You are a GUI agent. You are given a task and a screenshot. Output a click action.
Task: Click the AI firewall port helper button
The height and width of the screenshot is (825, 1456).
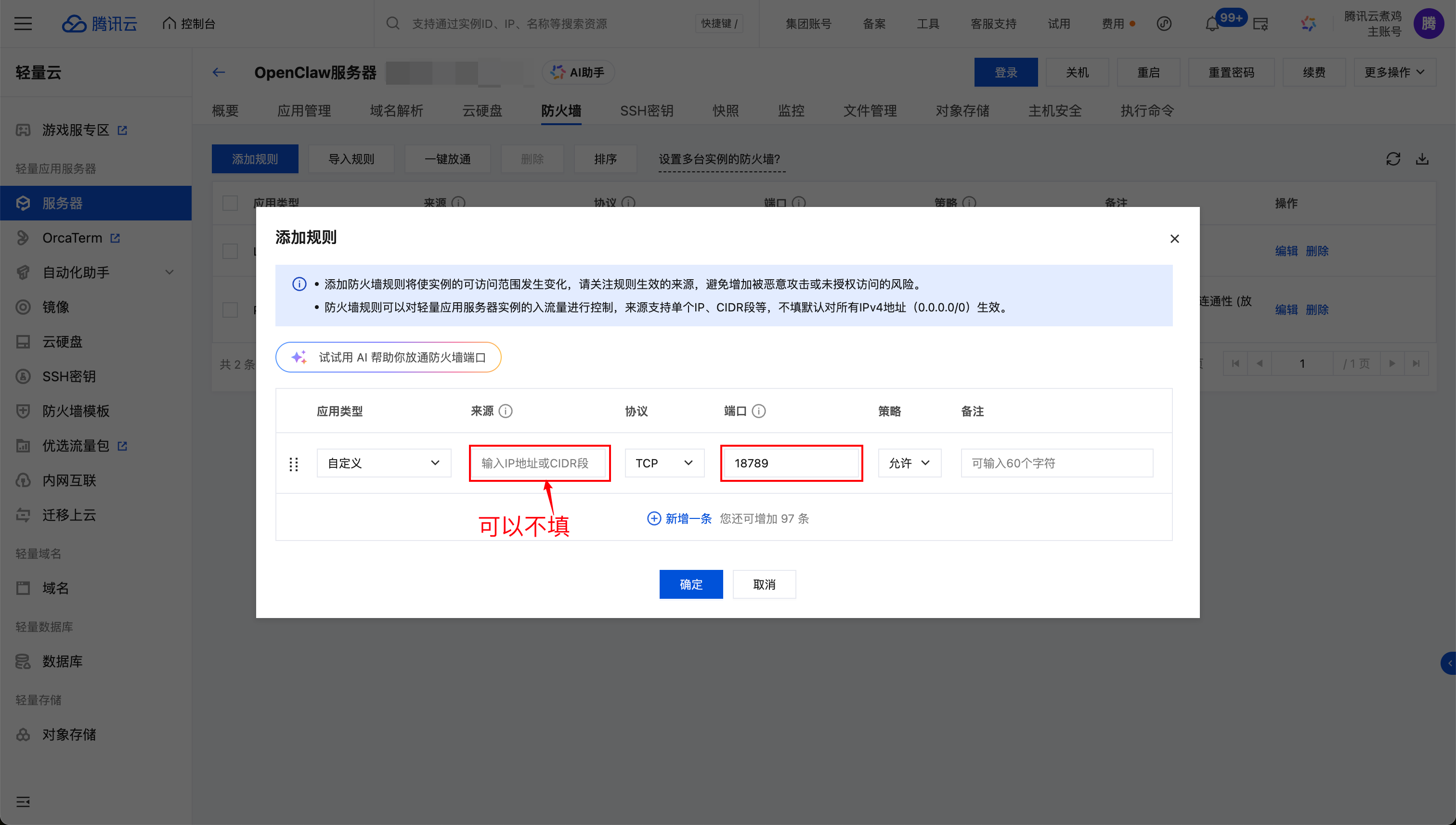point(388,358)
